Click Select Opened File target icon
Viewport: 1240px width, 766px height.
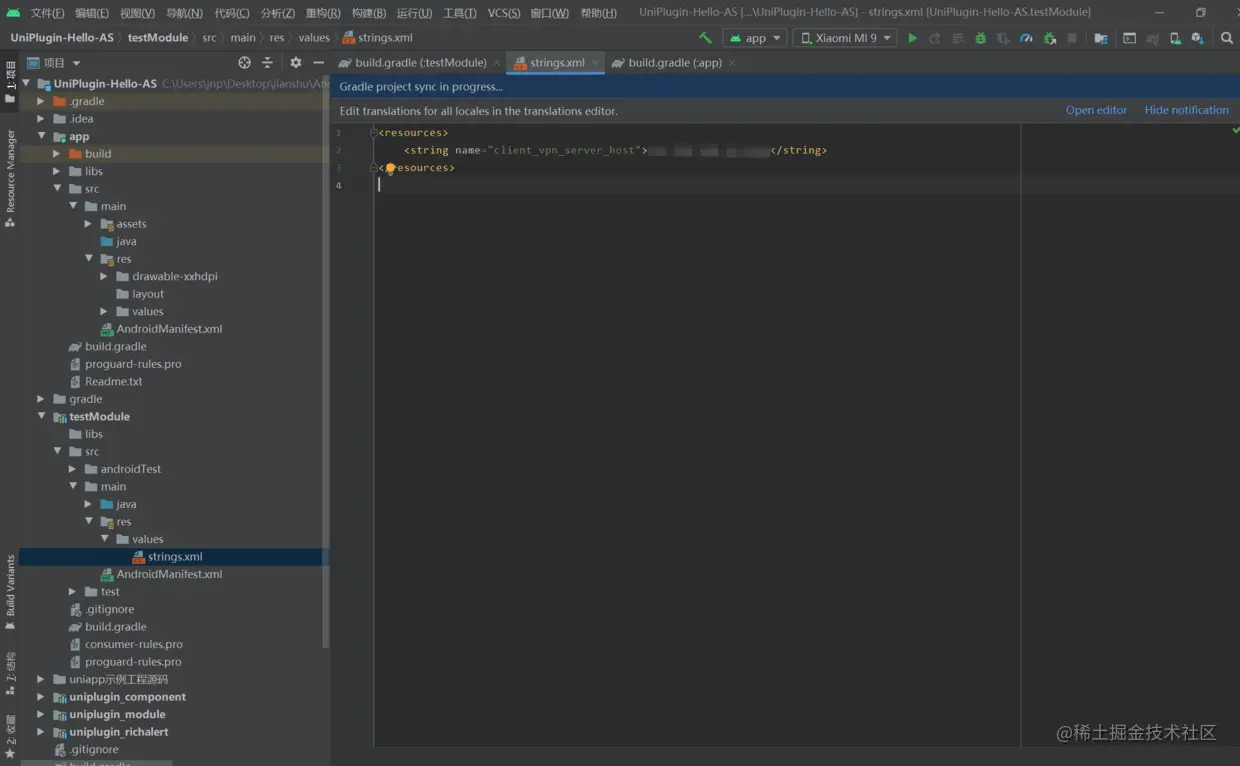click(x=244, y=62)
